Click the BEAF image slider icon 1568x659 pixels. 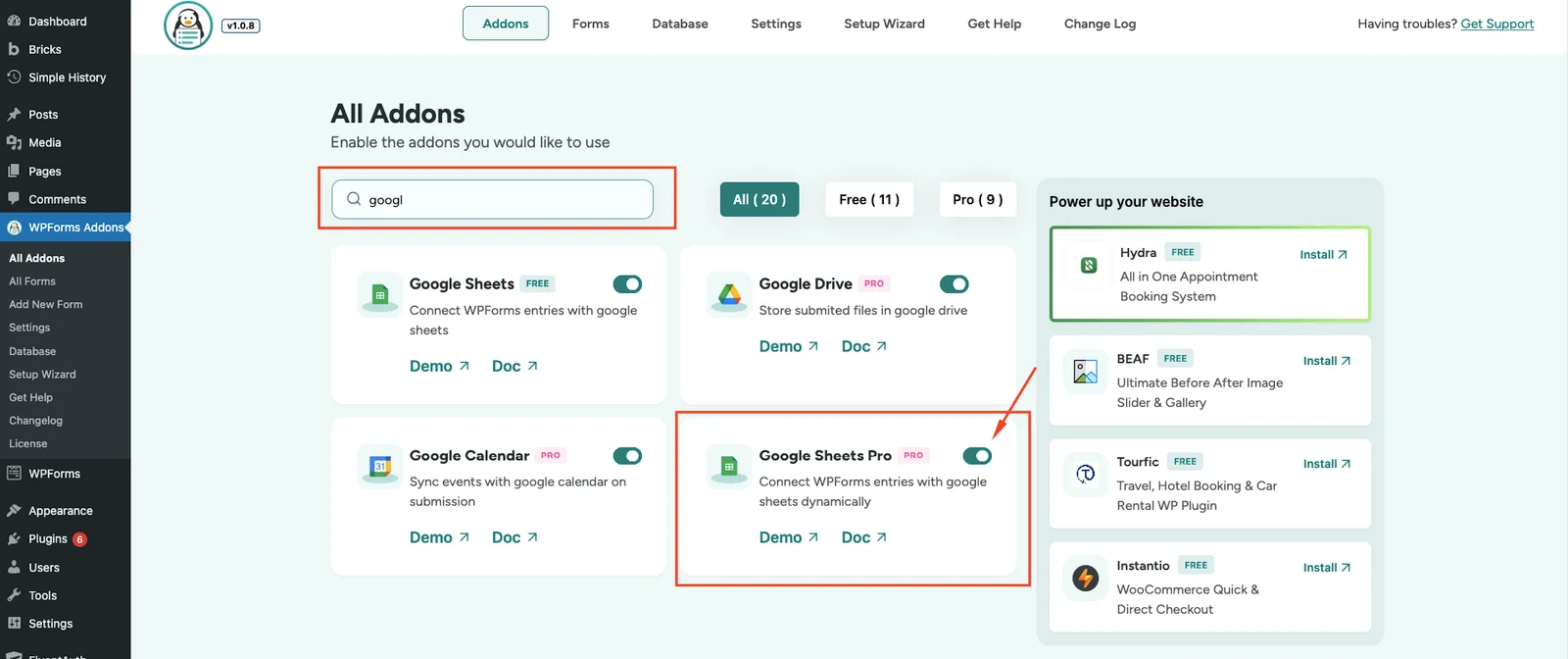click(x=1085, y=372)
